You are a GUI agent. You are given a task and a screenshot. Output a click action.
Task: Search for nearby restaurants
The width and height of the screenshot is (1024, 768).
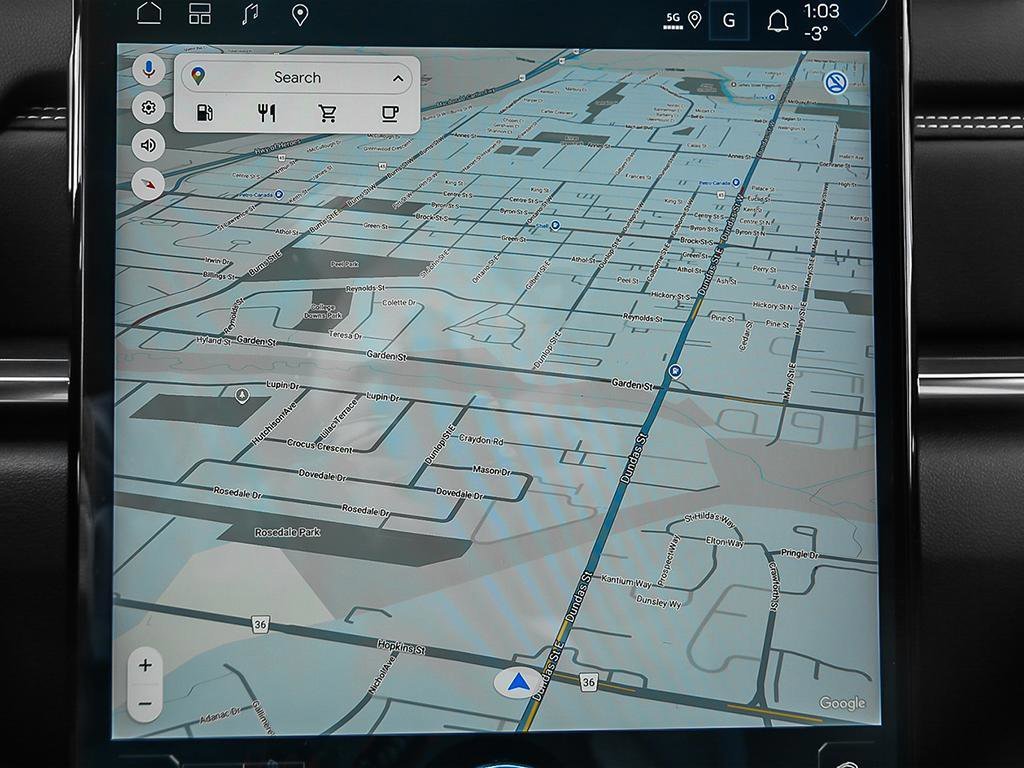click(266, 113)
